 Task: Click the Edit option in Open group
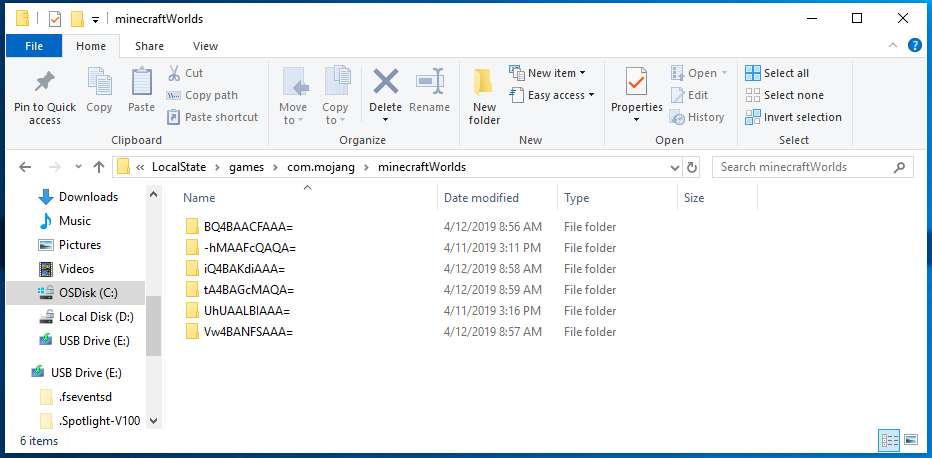(689, 95)
